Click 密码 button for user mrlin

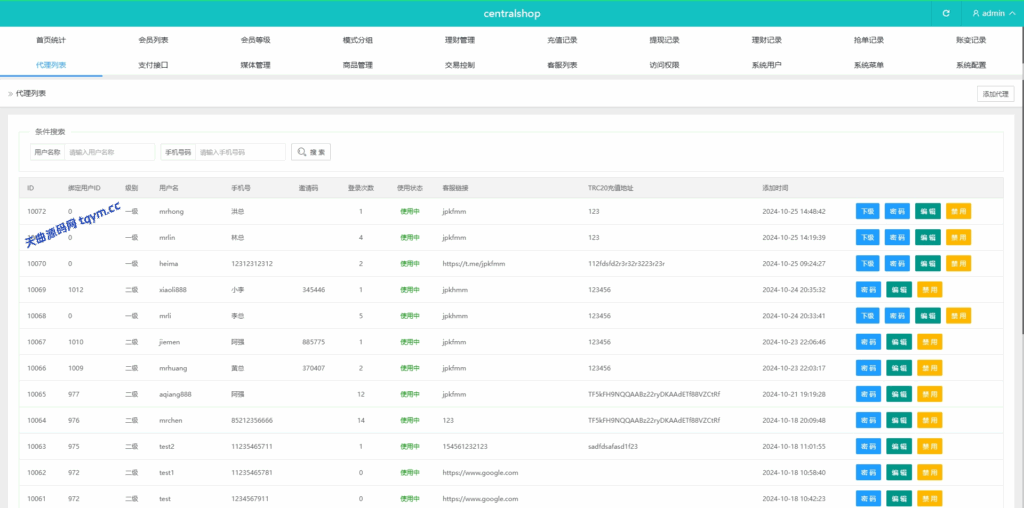[x=897, y=237]
